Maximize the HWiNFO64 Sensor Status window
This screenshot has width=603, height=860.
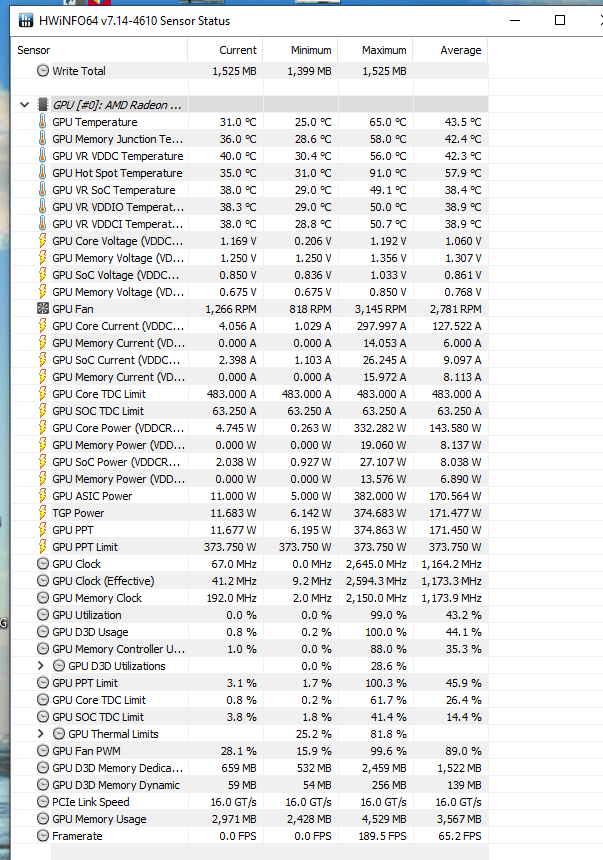[560, 20]
